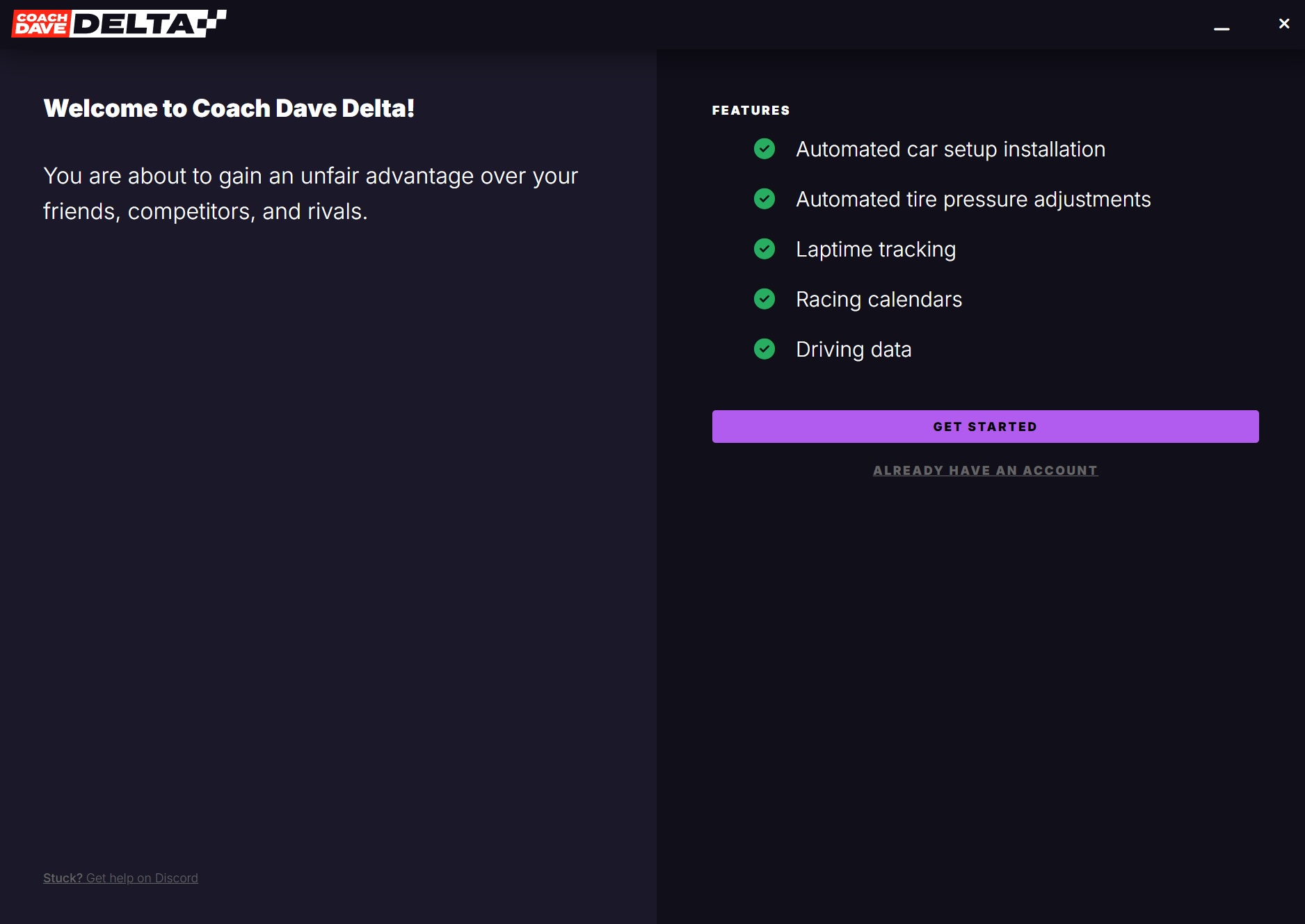Click the Driving data feature label
This screenshot has width=1305, height=924.
point(854,349)
